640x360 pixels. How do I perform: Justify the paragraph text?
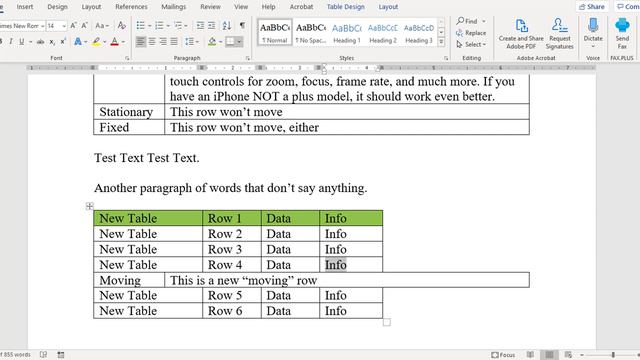(x=174, y=42)
